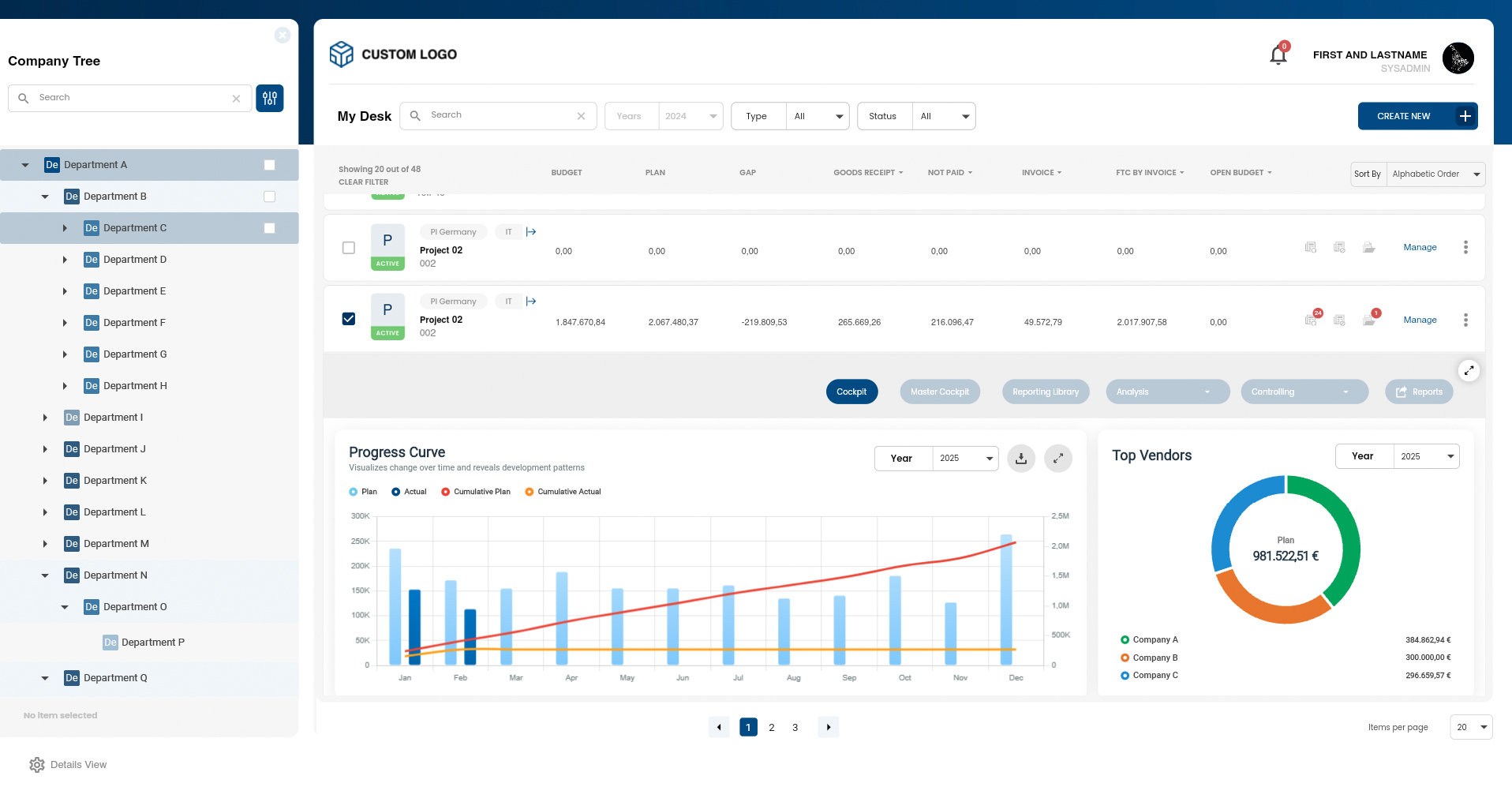Open the Company Tree filter settings icon
1512x787 pixels.
pos(270,99)
